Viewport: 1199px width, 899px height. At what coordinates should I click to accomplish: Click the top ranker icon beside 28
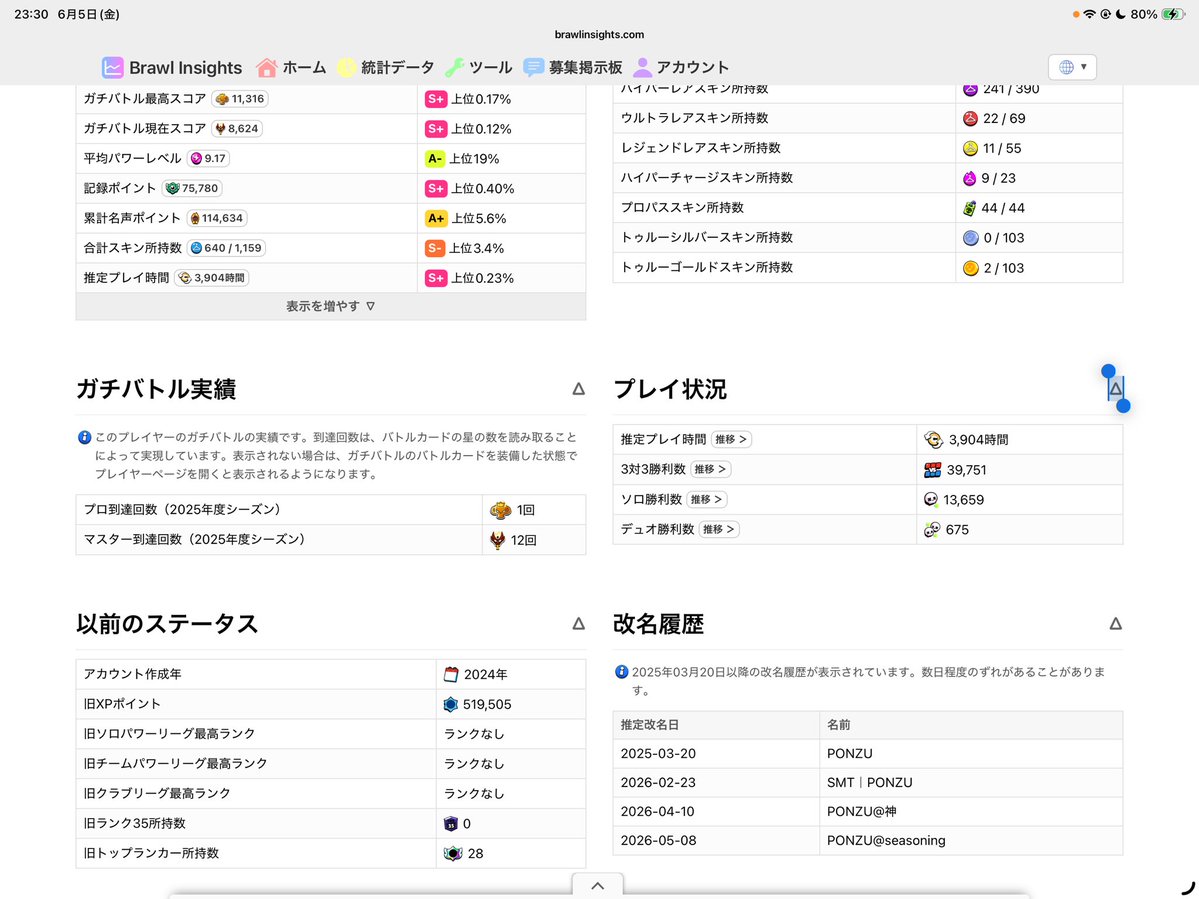coord(453,853)
